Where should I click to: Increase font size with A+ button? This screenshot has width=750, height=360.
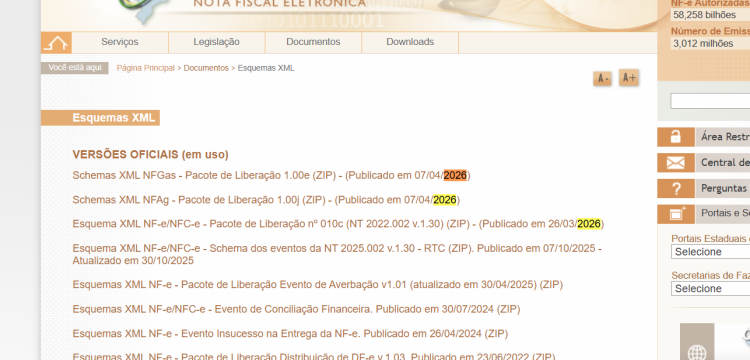629,77
